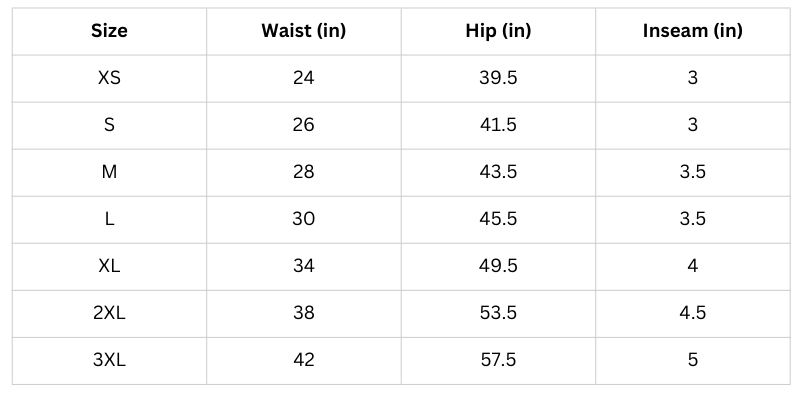800x400 pixels.
Task: Select the S size cell
Action: (109, 125)
